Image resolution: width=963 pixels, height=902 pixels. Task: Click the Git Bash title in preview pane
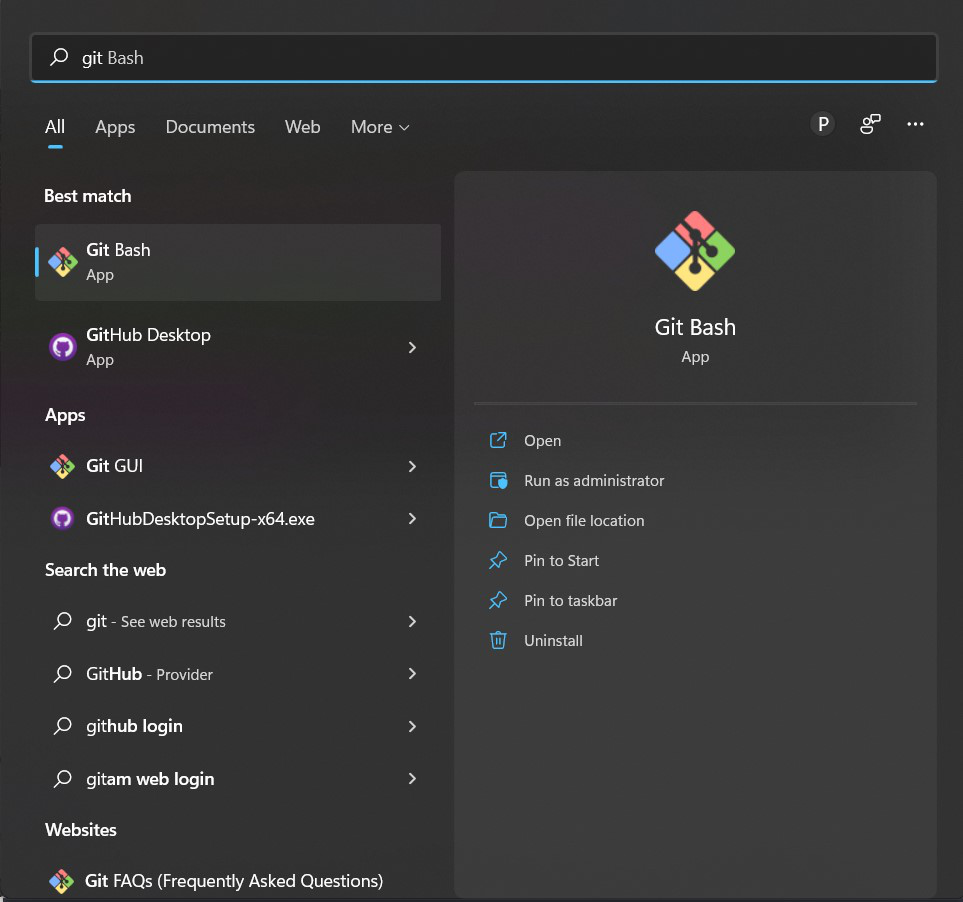(x=695, y=327)
